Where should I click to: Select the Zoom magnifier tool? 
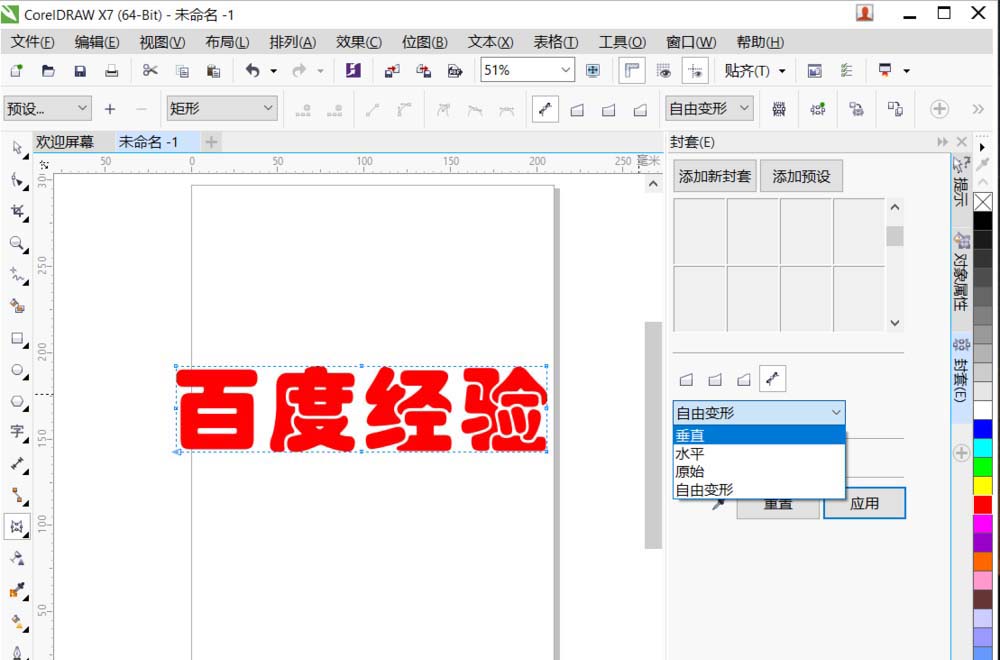17,243
